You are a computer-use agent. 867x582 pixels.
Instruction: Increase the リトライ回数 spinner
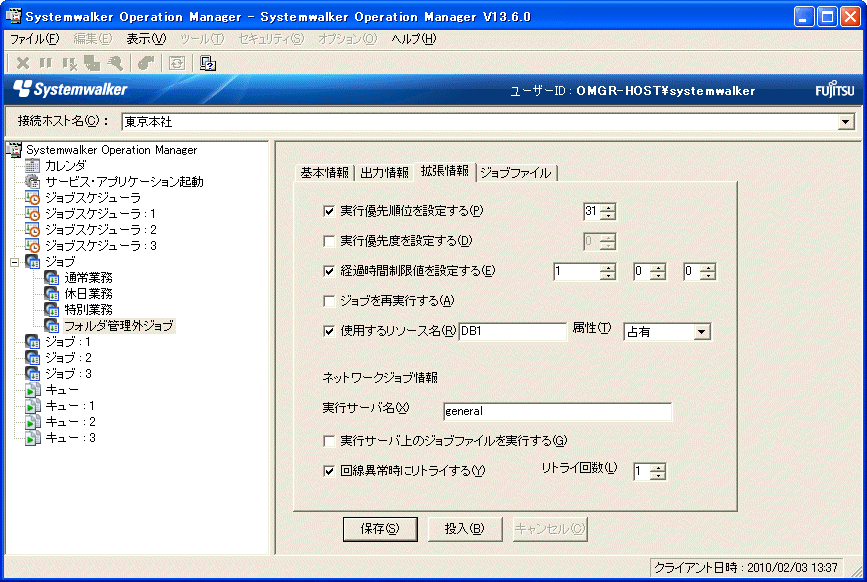point(657,468)
